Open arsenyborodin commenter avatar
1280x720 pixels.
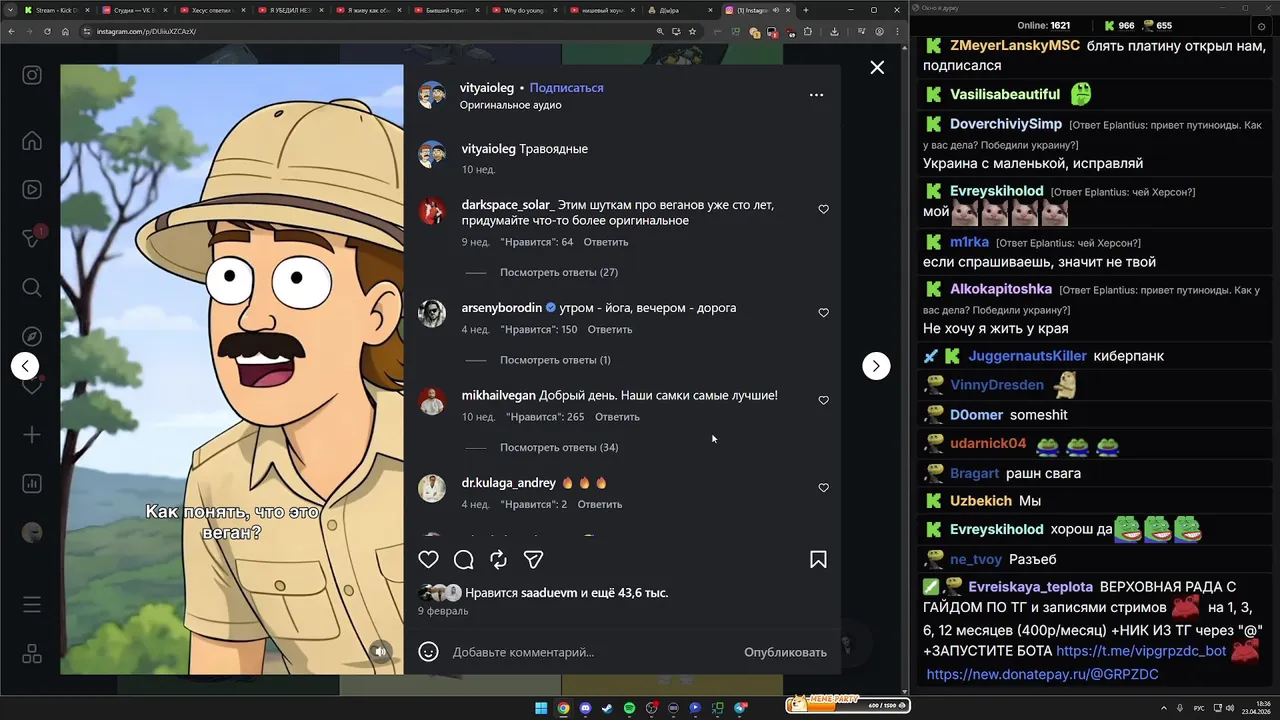432,313
